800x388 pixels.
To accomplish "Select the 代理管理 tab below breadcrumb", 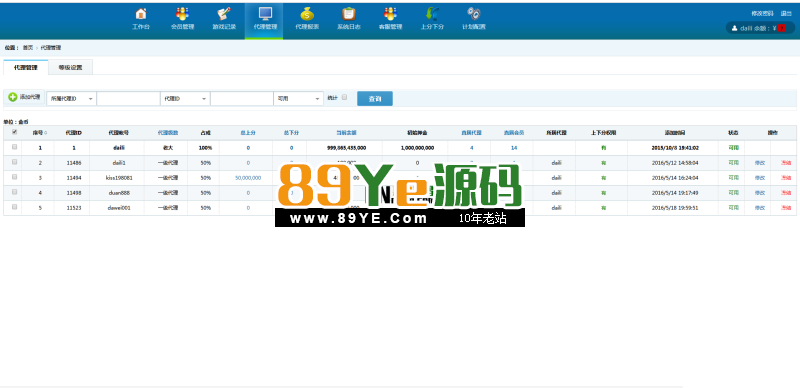I will (26, 67).
